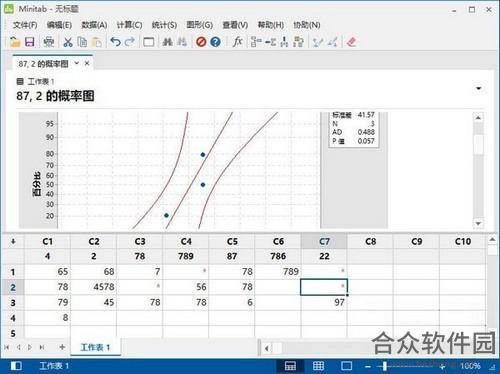Click the Open file toolbar icon
Screen dimensions: 500x374
15,42
